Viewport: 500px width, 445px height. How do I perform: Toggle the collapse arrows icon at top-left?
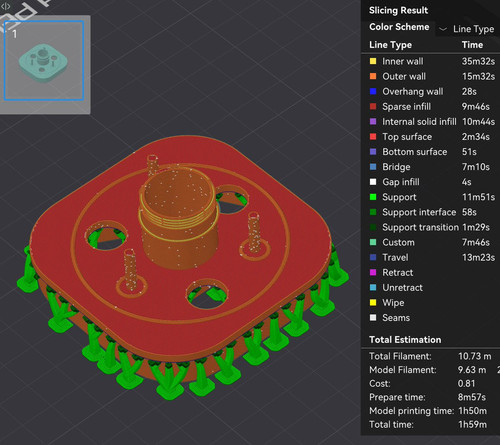click(6, 6)
